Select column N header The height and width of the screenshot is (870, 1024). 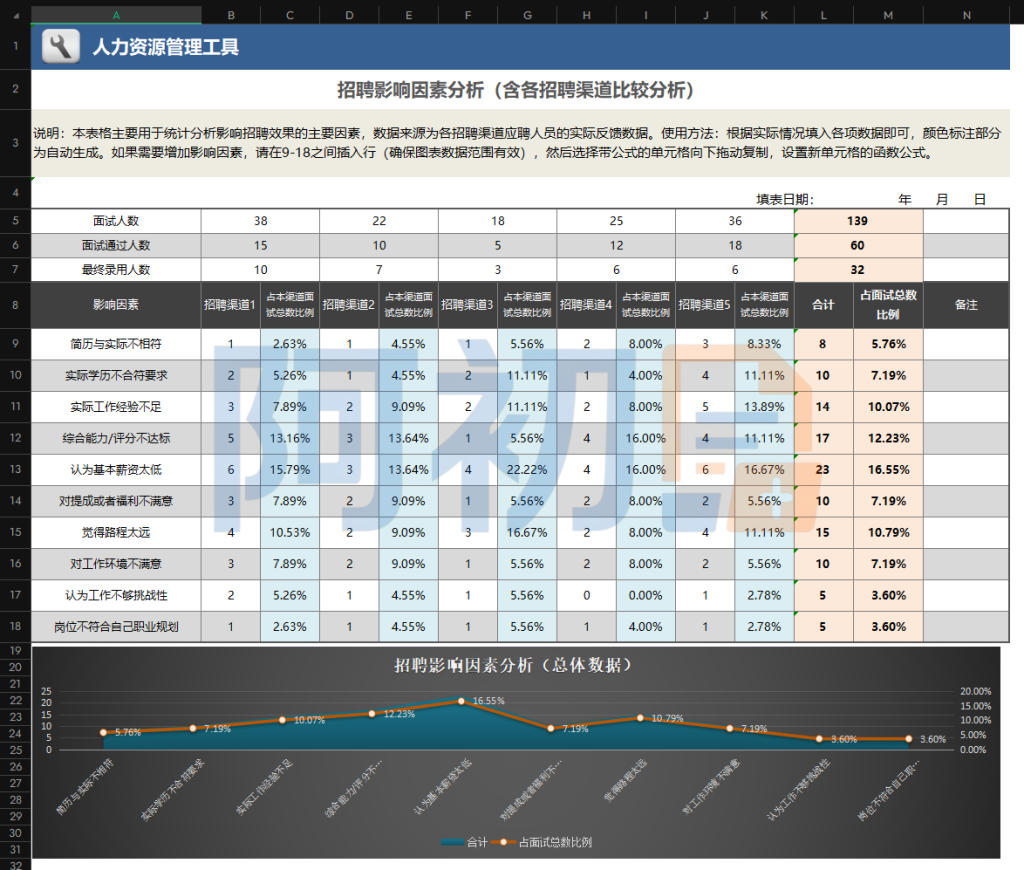pos(967,15)
